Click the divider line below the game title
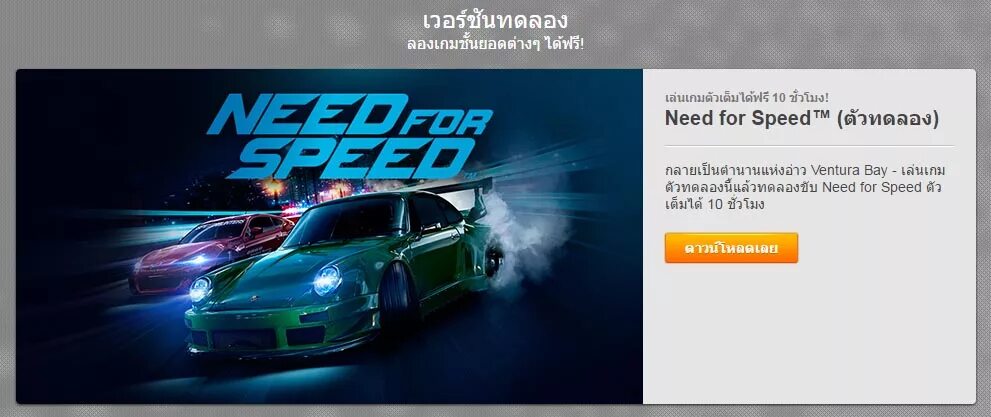Image resolution: width=991 pixels, height=417 pixels. click(x=810, y=146)
